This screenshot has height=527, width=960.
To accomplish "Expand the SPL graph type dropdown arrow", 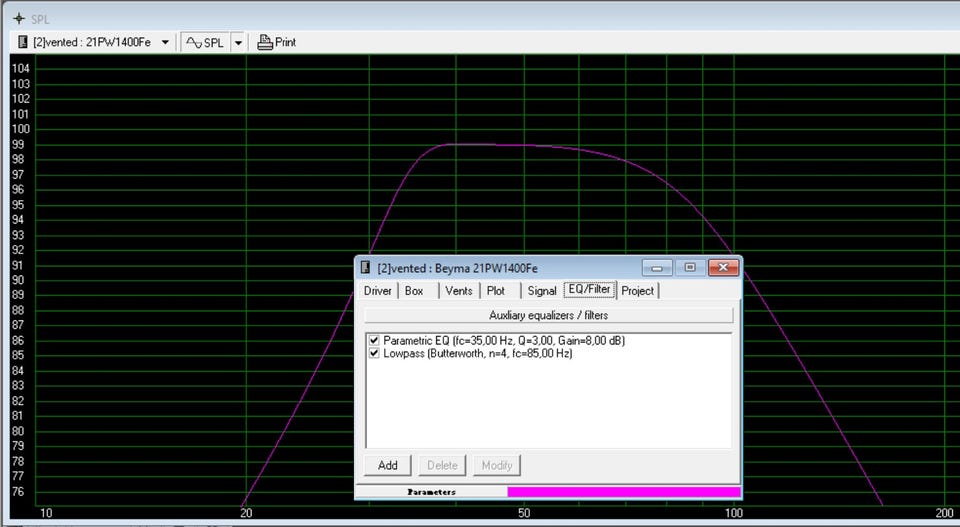I will [x=238, y=42].
